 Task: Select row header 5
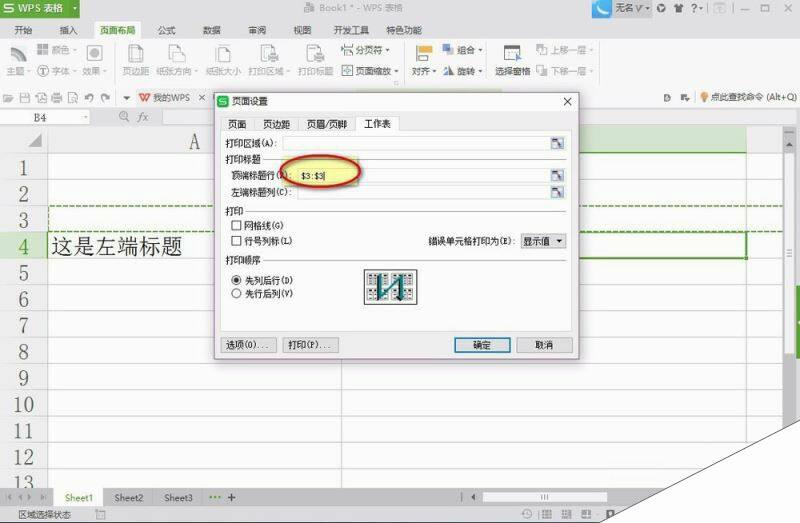point(23,273)
